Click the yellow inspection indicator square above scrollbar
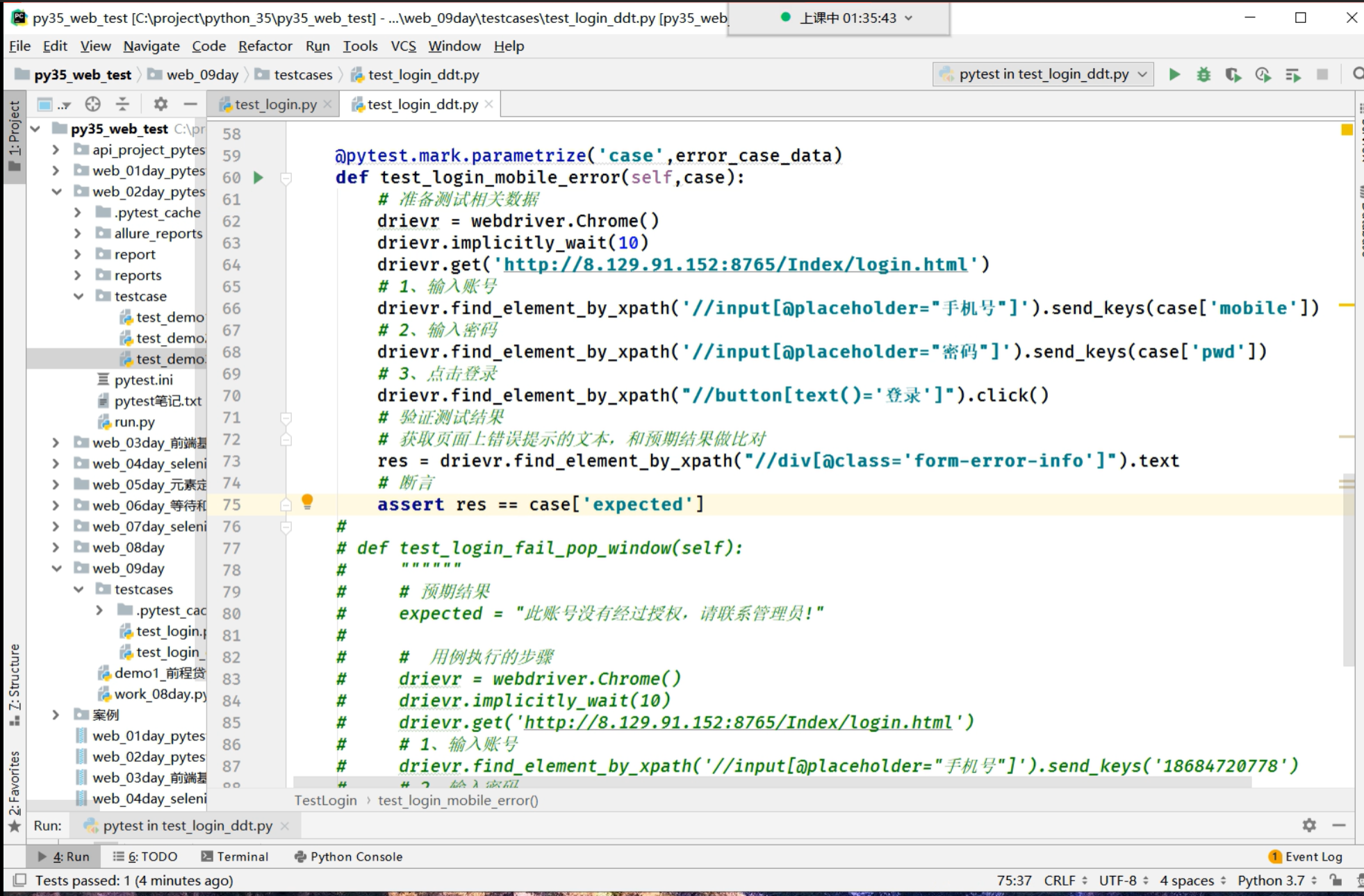 click(x=1347, y=130)
